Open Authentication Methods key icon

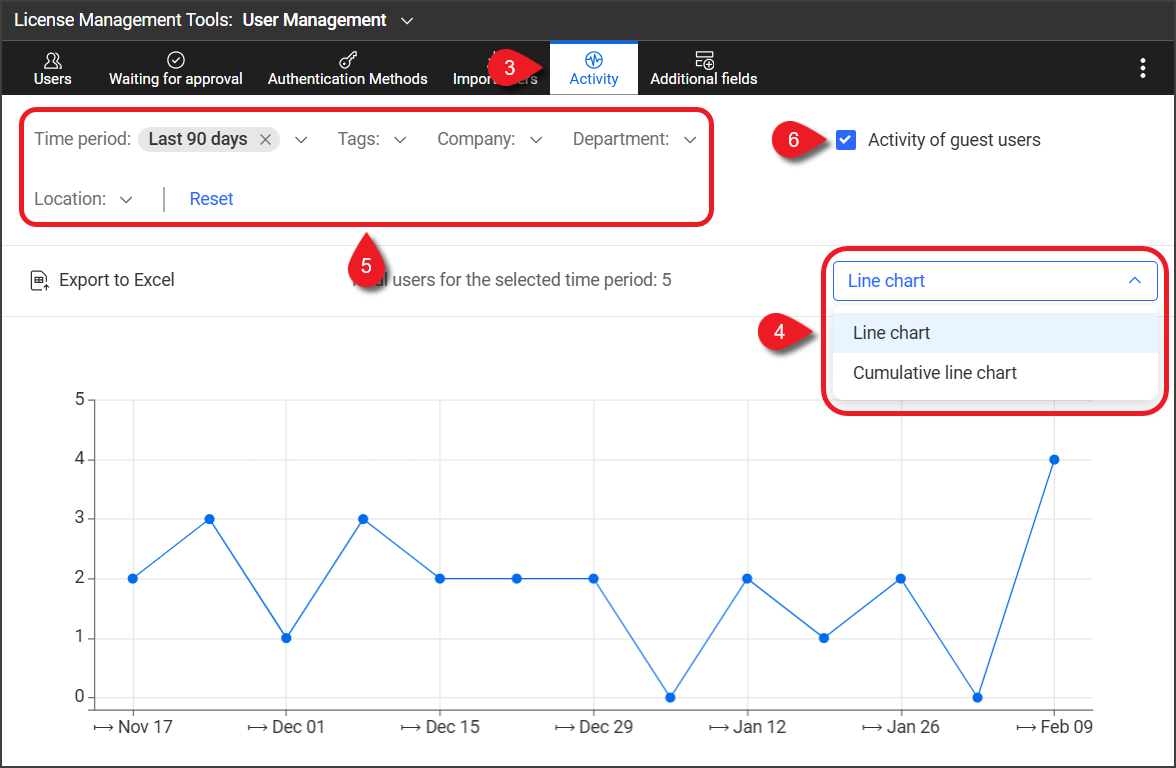pyautogui.click(x=347, y=61)
